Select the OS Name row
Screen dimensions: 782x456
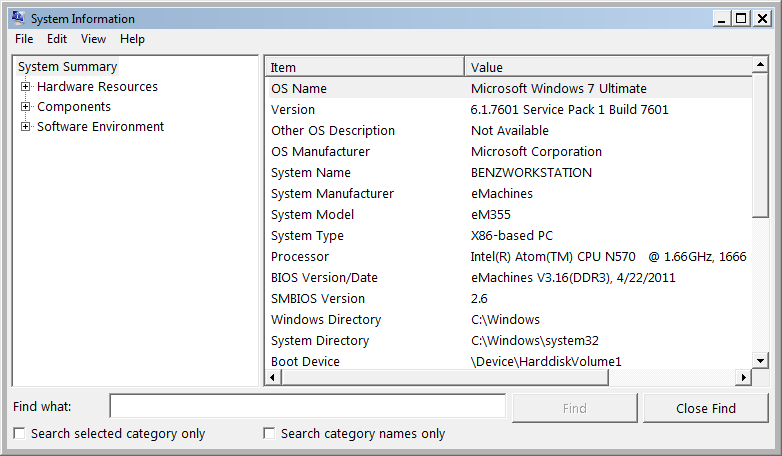click(x=509, y=88)
